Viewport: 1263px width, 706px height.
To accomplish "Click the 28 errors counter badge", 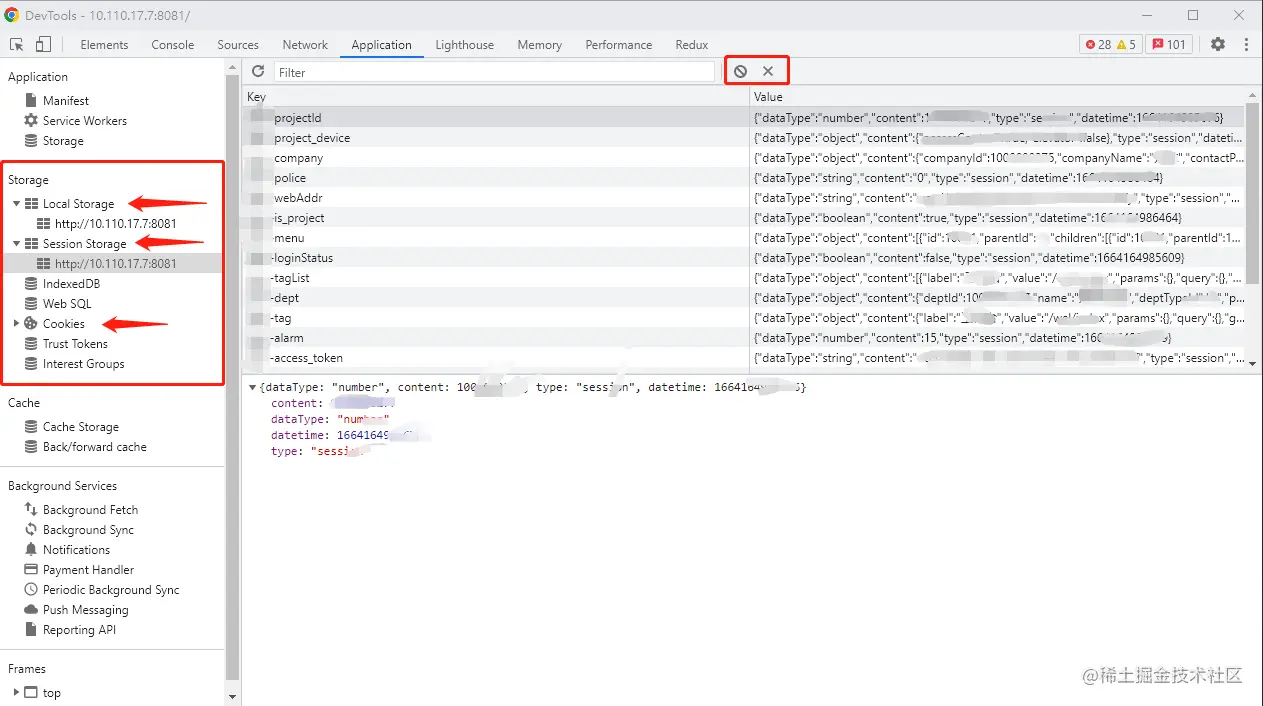I will pos(1098,44).
